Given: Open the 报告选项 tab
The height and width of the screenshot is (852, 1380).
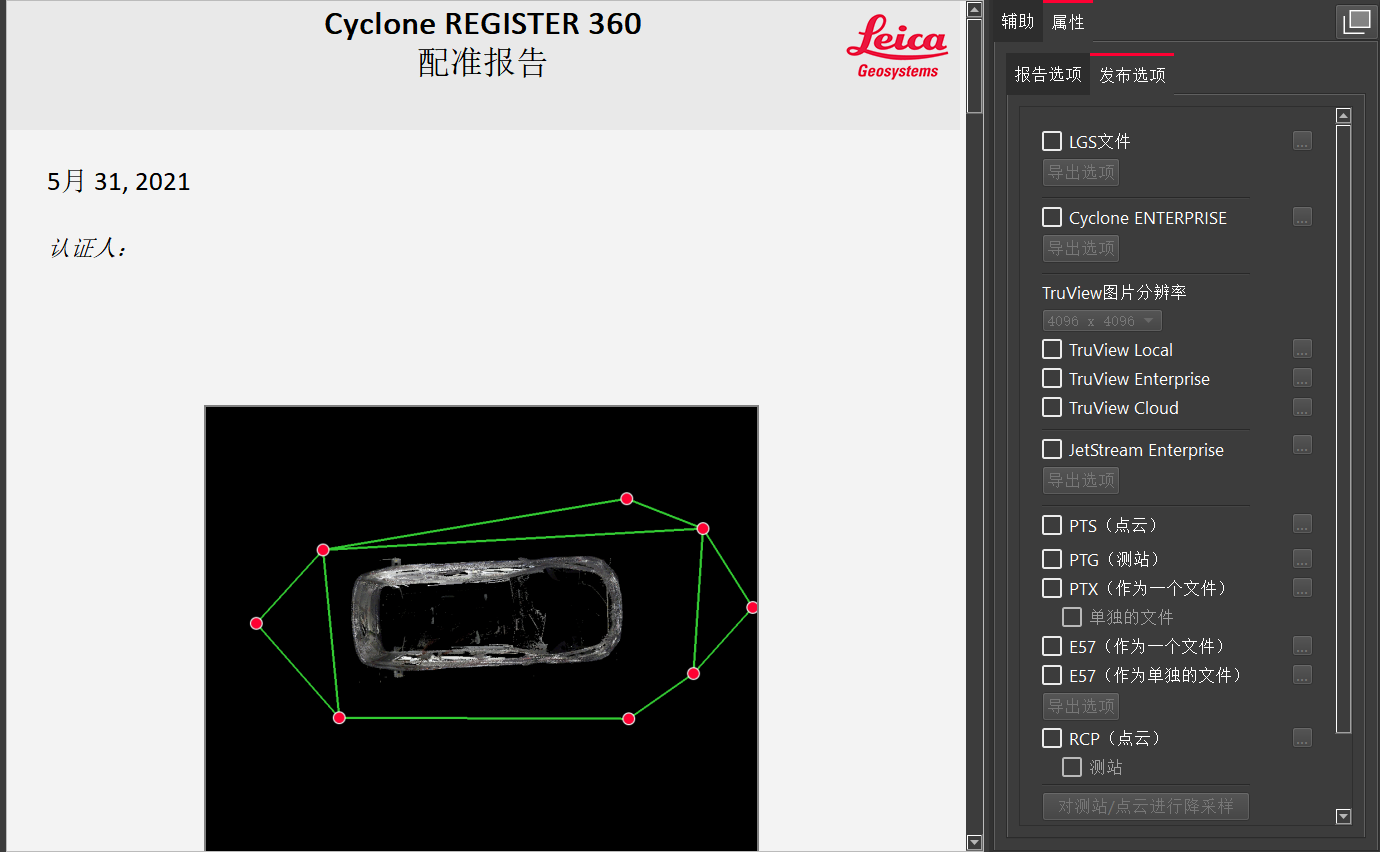Looking at the screenshot, I should coord(1048,74).
